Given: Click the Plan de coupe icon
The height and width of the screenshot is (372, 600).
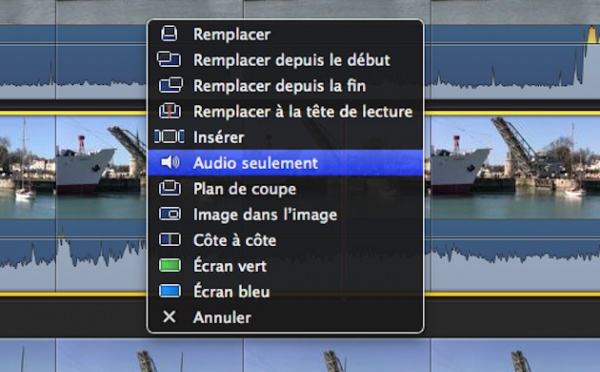Looking at the screenshot, I should click(x=170, y=188).
